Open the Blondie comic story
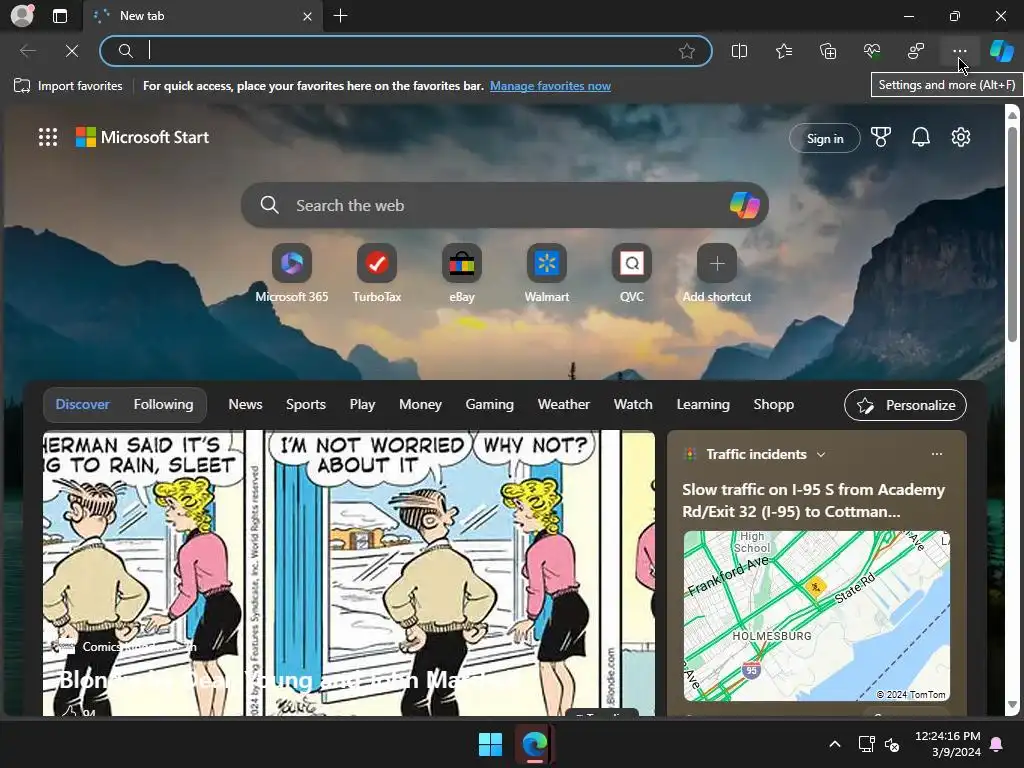1024x768 pixels. click(349, 573)
